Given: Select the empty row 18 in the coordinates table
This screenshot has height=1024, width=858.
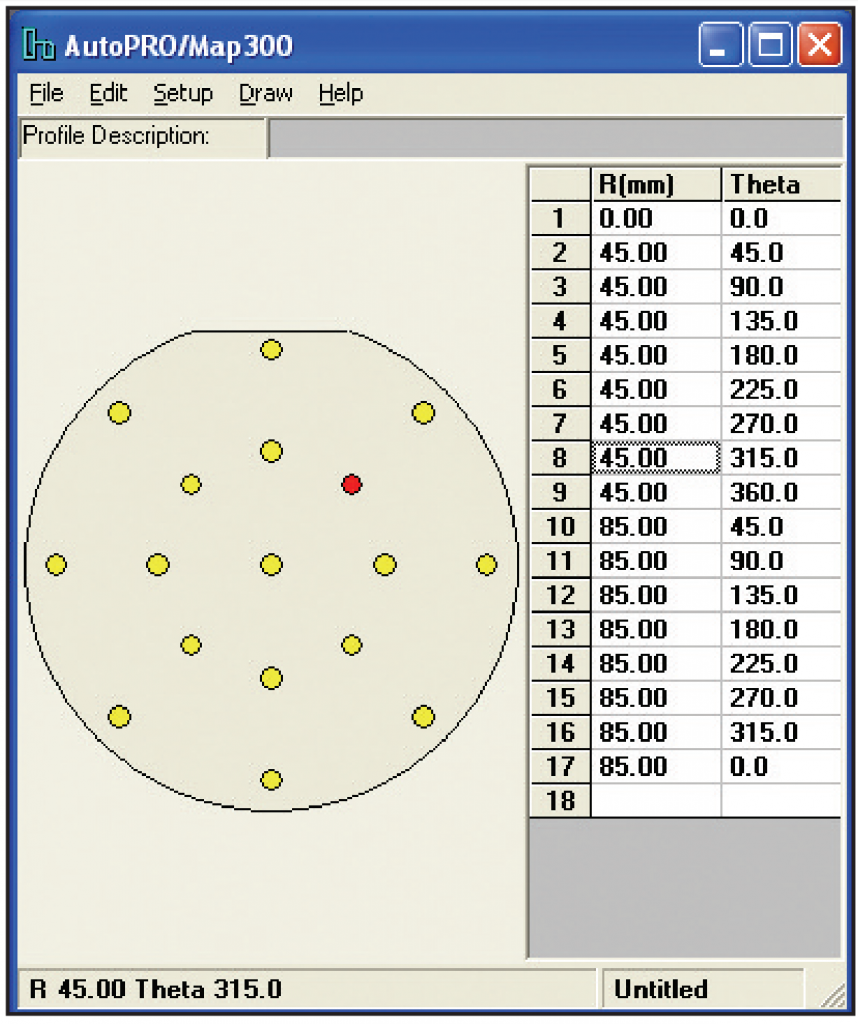Looking at the screenshot, I should 657,800.
